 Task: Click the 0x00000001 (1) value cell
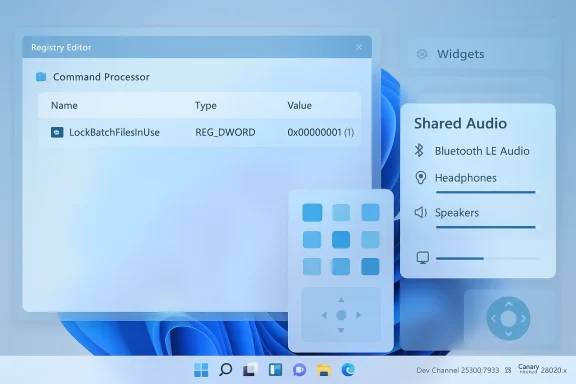[x=321, y=132]
